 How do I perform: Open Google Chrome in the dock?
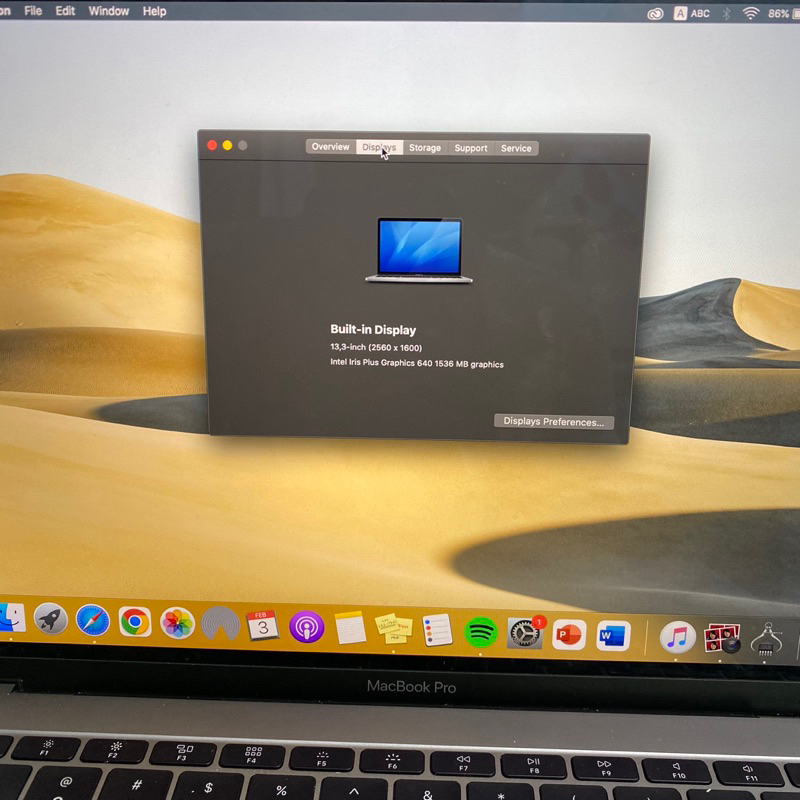[135, 621]
